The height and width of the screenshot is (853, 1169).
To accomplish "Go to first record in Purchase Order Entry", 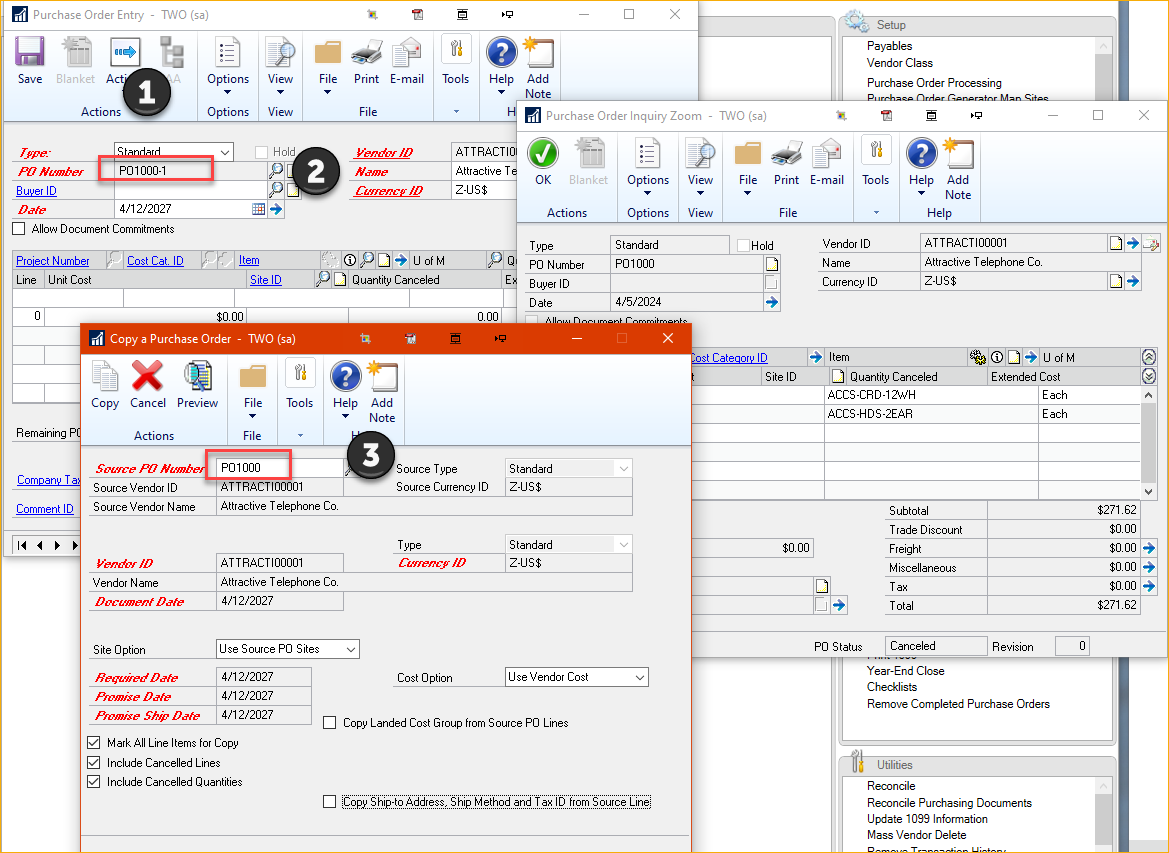I will tap(22, 545).
